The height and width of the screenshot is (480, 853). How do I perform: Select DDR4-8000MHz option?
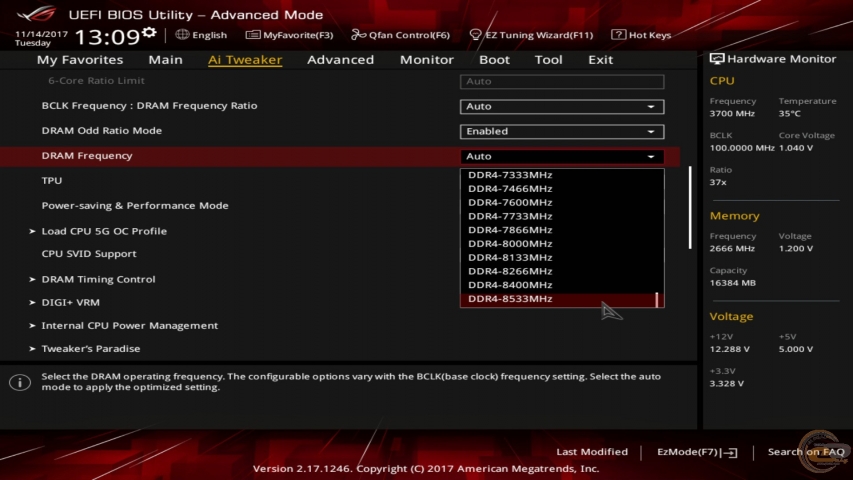(x=562, y=243)
